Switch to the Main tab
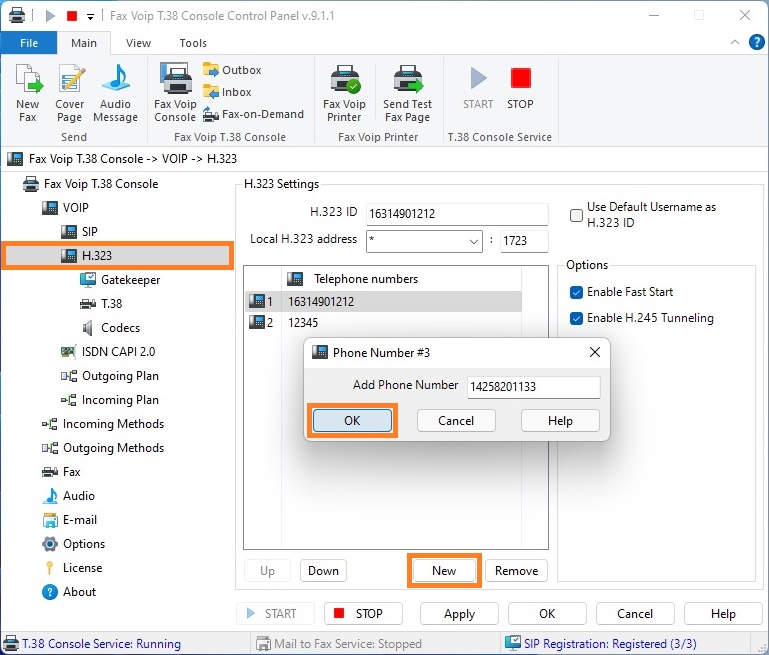This screenshot has width=769, height=655. [x=84, y=43]
